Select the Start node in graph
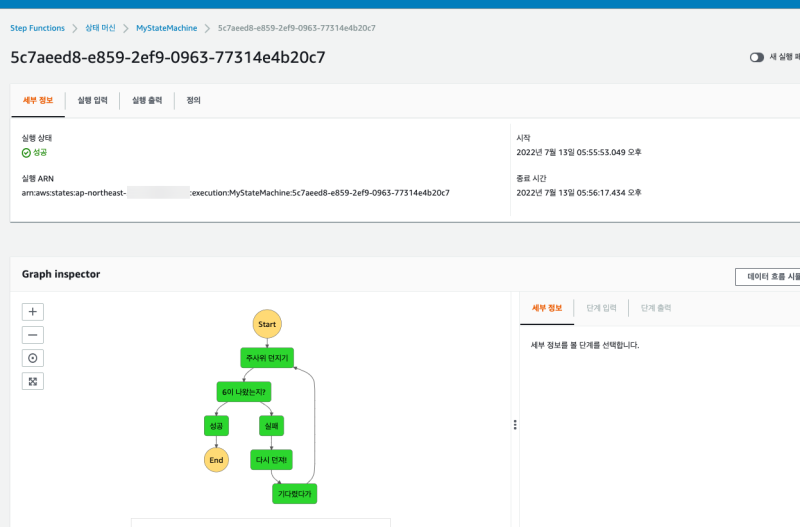The height and width of the screenshot is (527, 800). pyautogui.click(x=267, y=324)
